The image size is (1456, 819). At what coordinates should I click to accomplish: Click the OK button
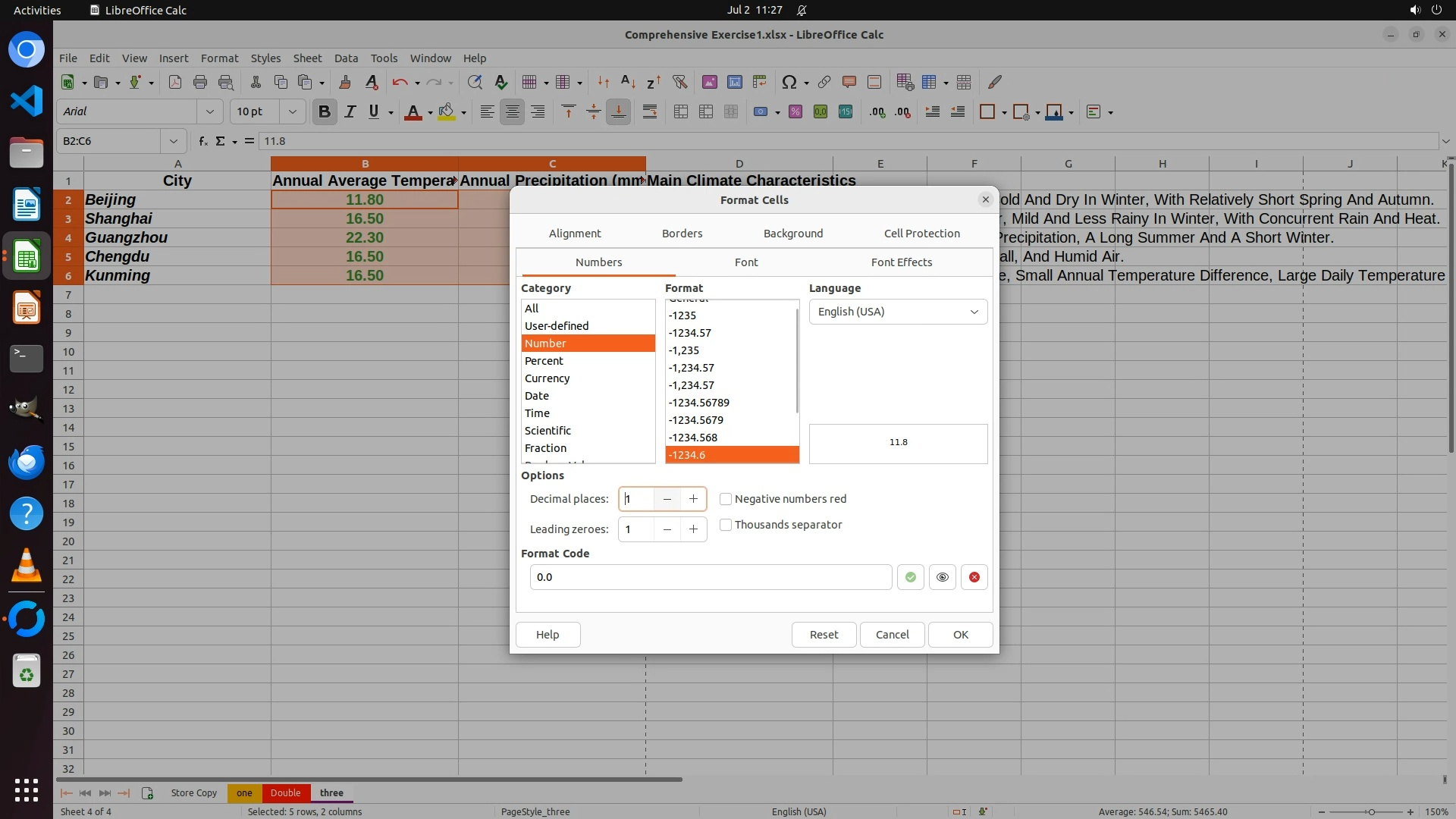[x=960, y=635]
